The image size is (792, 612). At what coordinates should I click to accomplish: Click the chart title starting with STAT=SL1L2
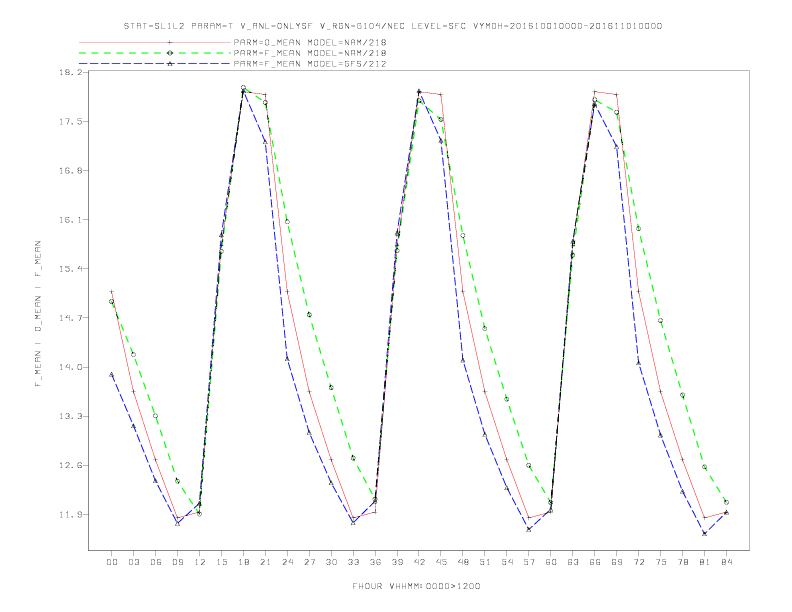click(392, 26)
